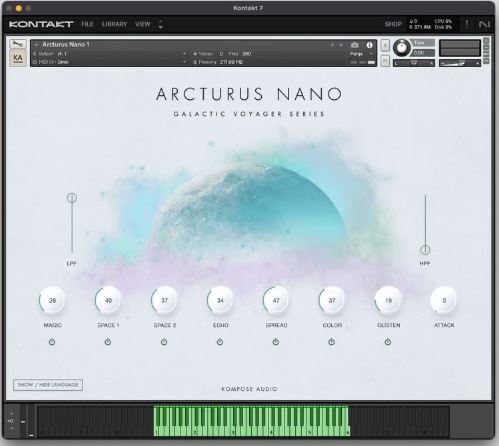Expand the Output channel dropdown

point(184,54)
